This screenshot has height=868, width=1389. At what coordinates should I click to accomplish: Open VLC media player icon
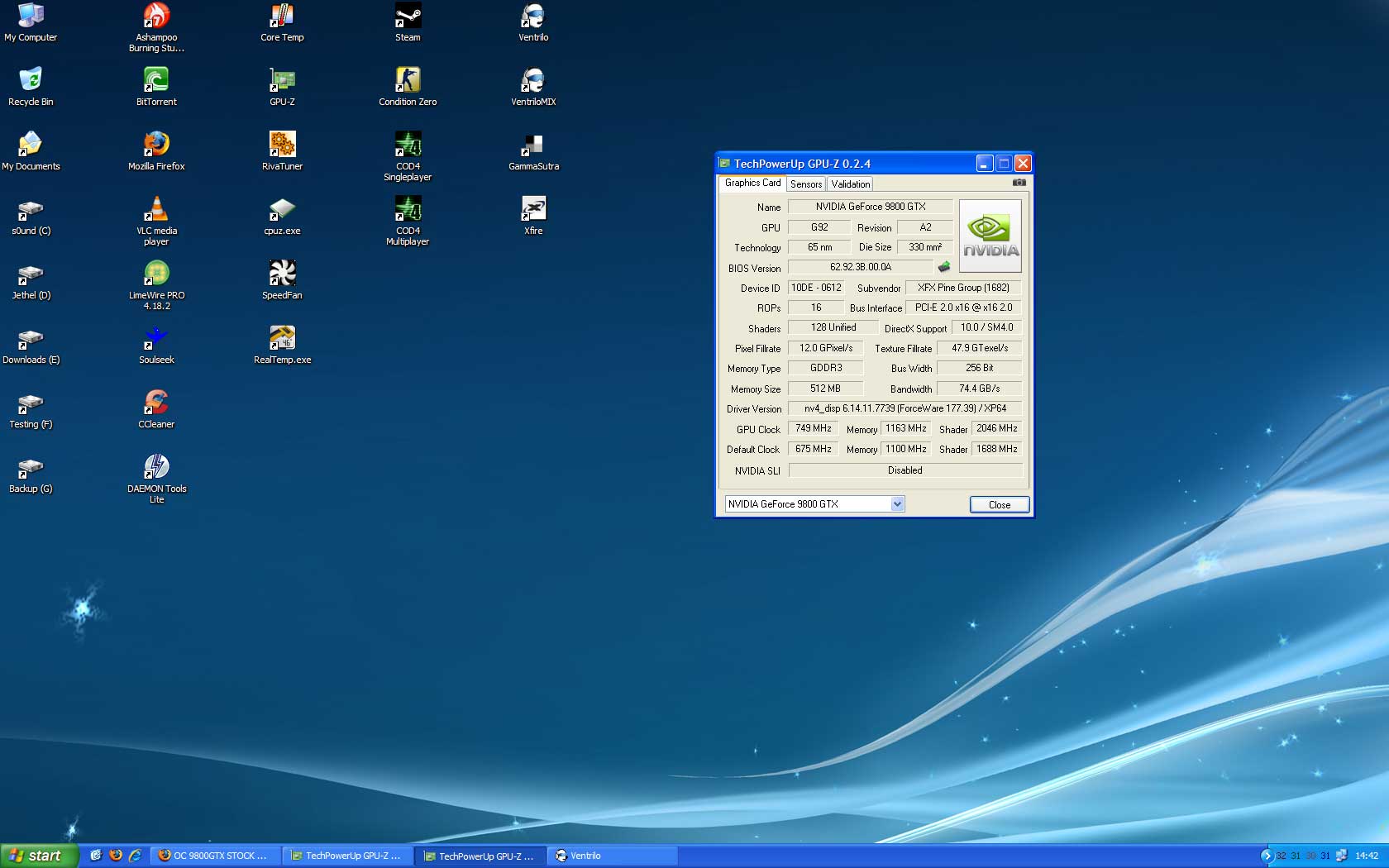(x=156, y=221)
